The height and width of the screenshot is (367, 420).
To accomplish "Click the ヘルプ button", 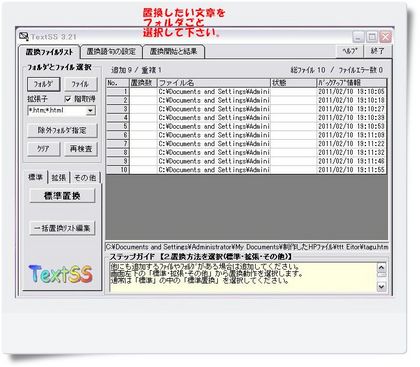I will pos(349,51).
